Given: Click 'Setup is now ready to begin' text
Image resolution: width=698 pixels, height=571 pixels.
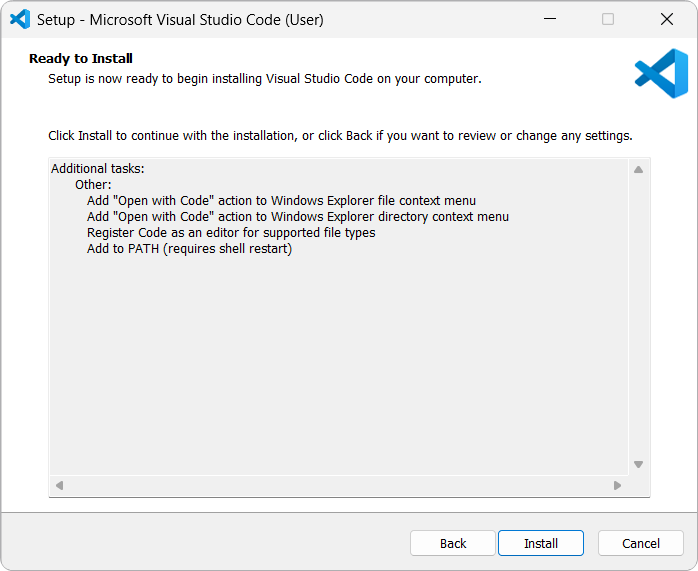Looking at the screenshot, I should [265, 79].
